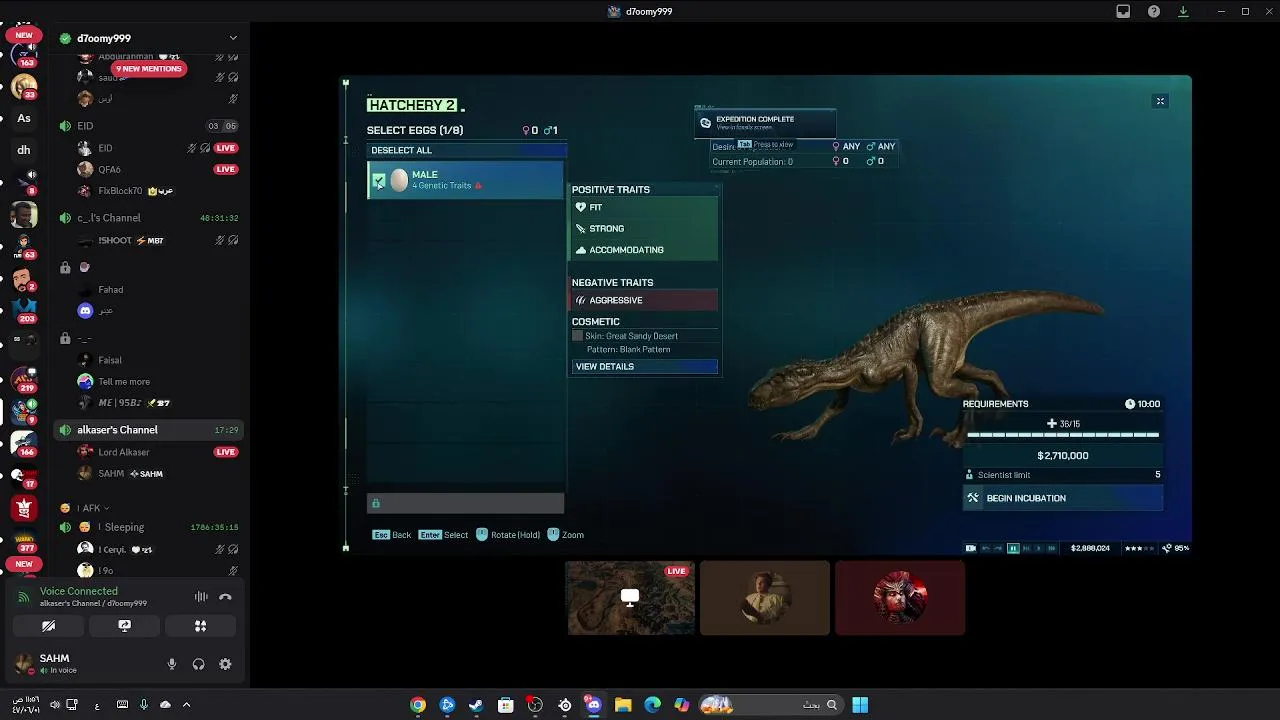Open the Discord inbox icon in title bar
This screenshot has height=720, width=1280.
coord(1123,11)
